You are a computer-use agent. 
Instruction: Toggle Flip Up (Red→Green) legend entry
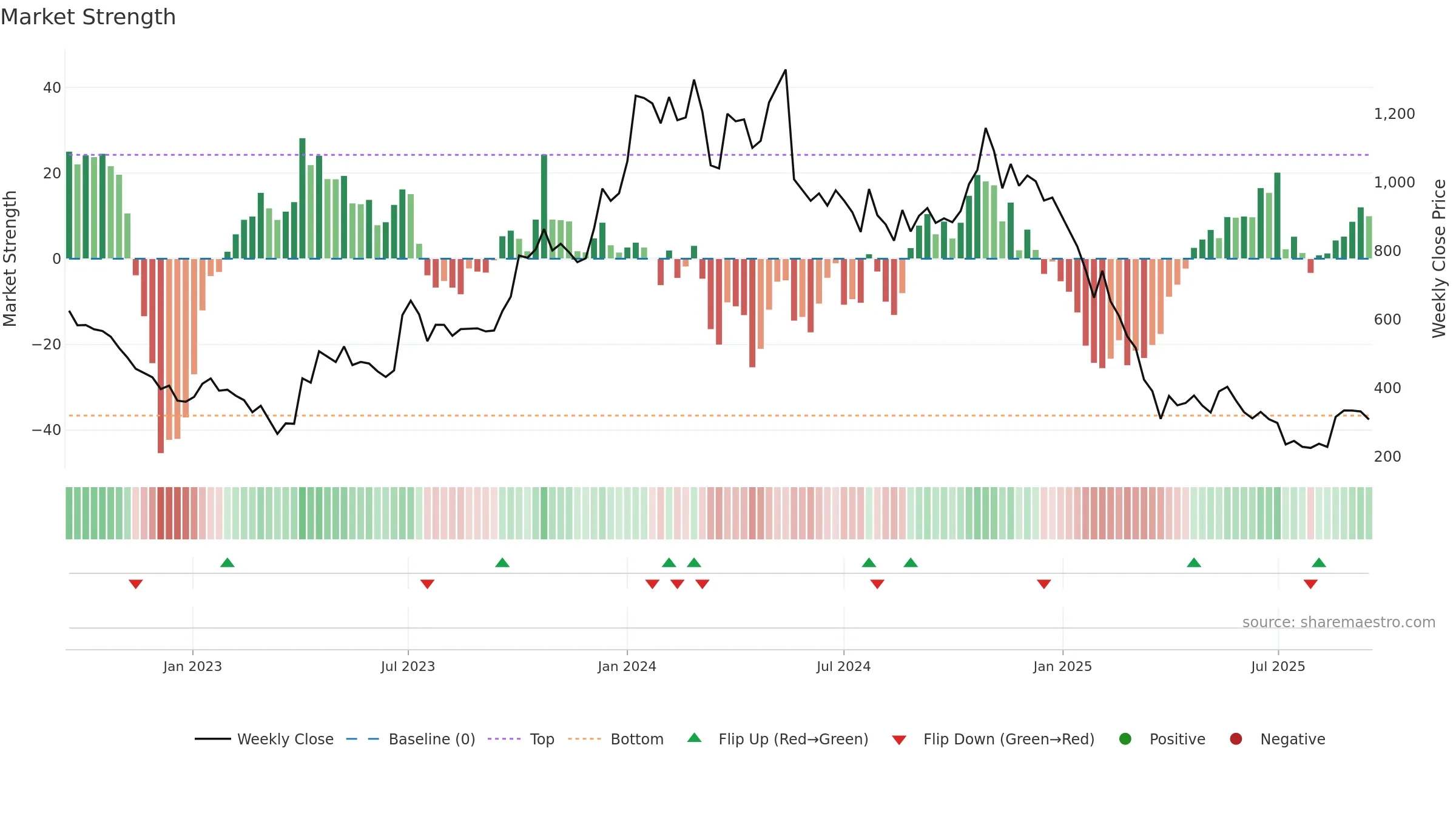click(x=778, y=739)
